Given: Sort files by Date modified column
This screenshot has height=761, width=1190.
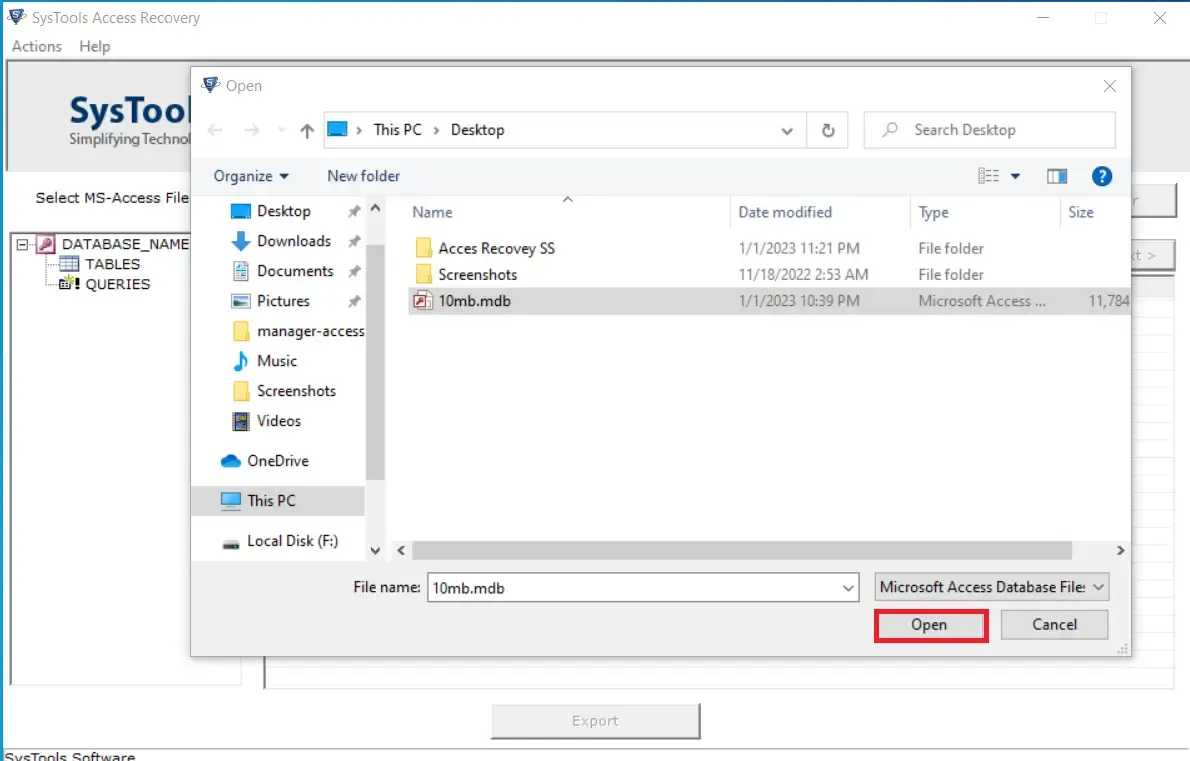Looking at the screenshot, I should click(x=785, y=212).
